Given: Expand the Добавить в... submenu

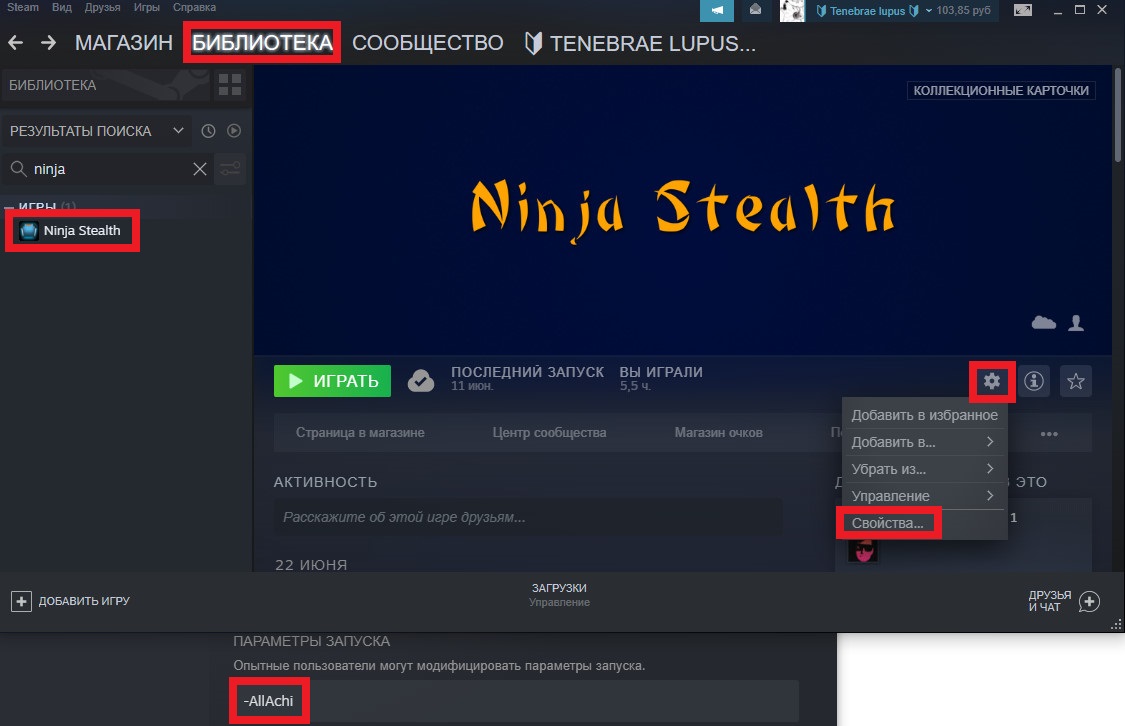Looking at the screenshot, I should tap(924, 442).
